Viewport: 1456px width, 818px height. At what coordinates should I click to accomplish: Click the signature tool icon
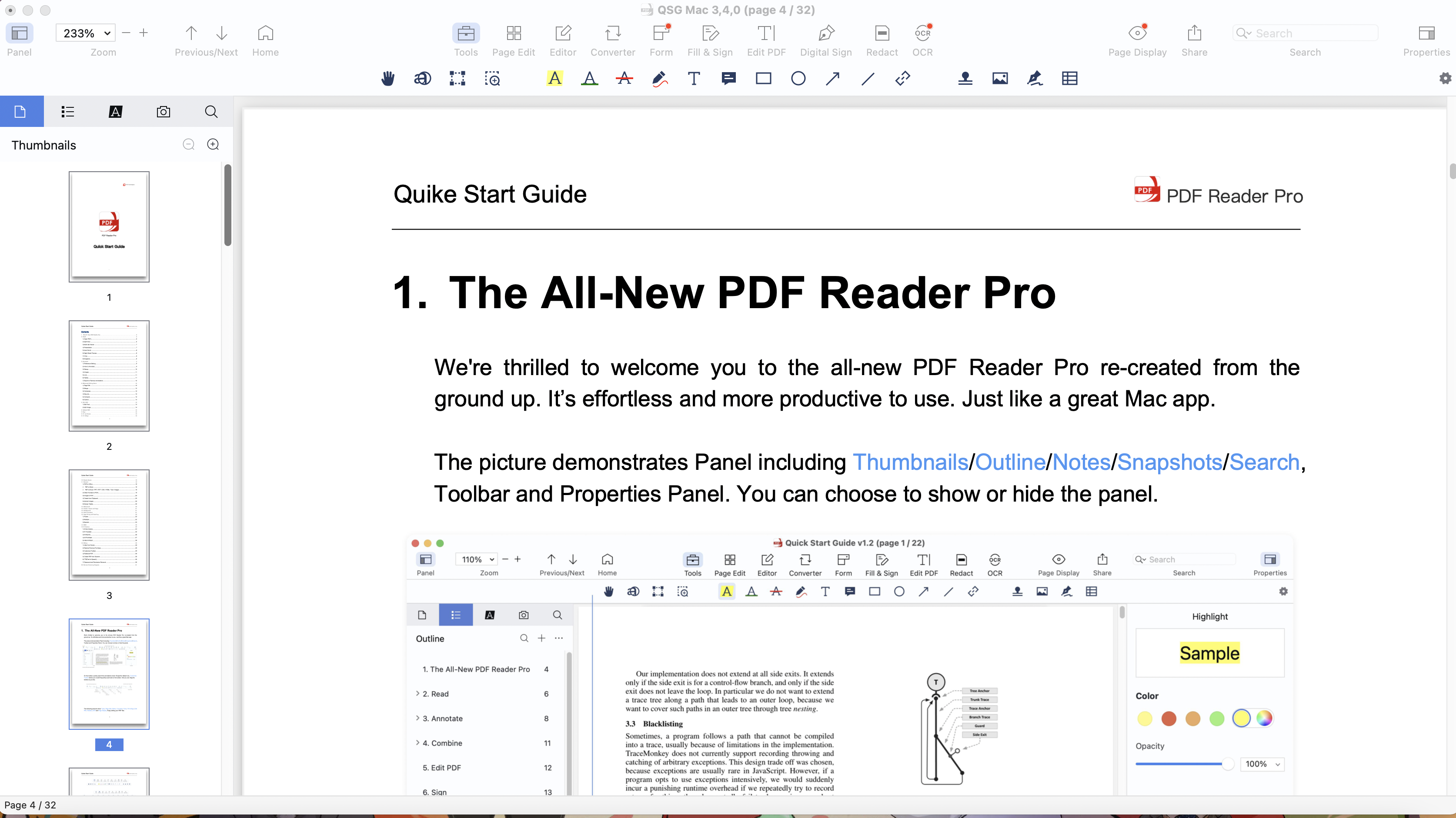tap(1034, 79)
